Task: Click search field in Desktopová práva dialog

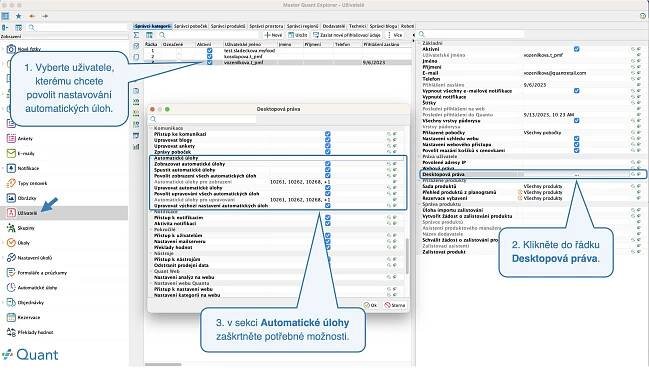Action: (207, 119)
